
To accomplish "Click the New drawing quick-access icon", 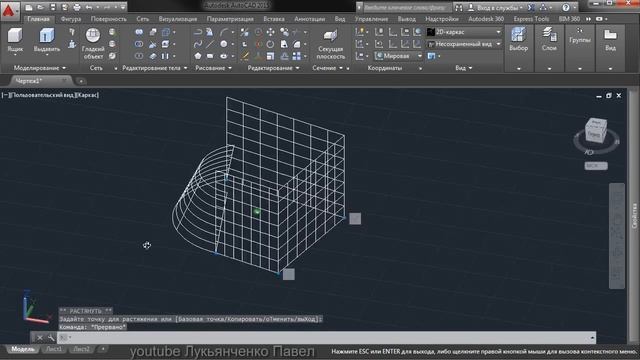I will coord(29,7).
